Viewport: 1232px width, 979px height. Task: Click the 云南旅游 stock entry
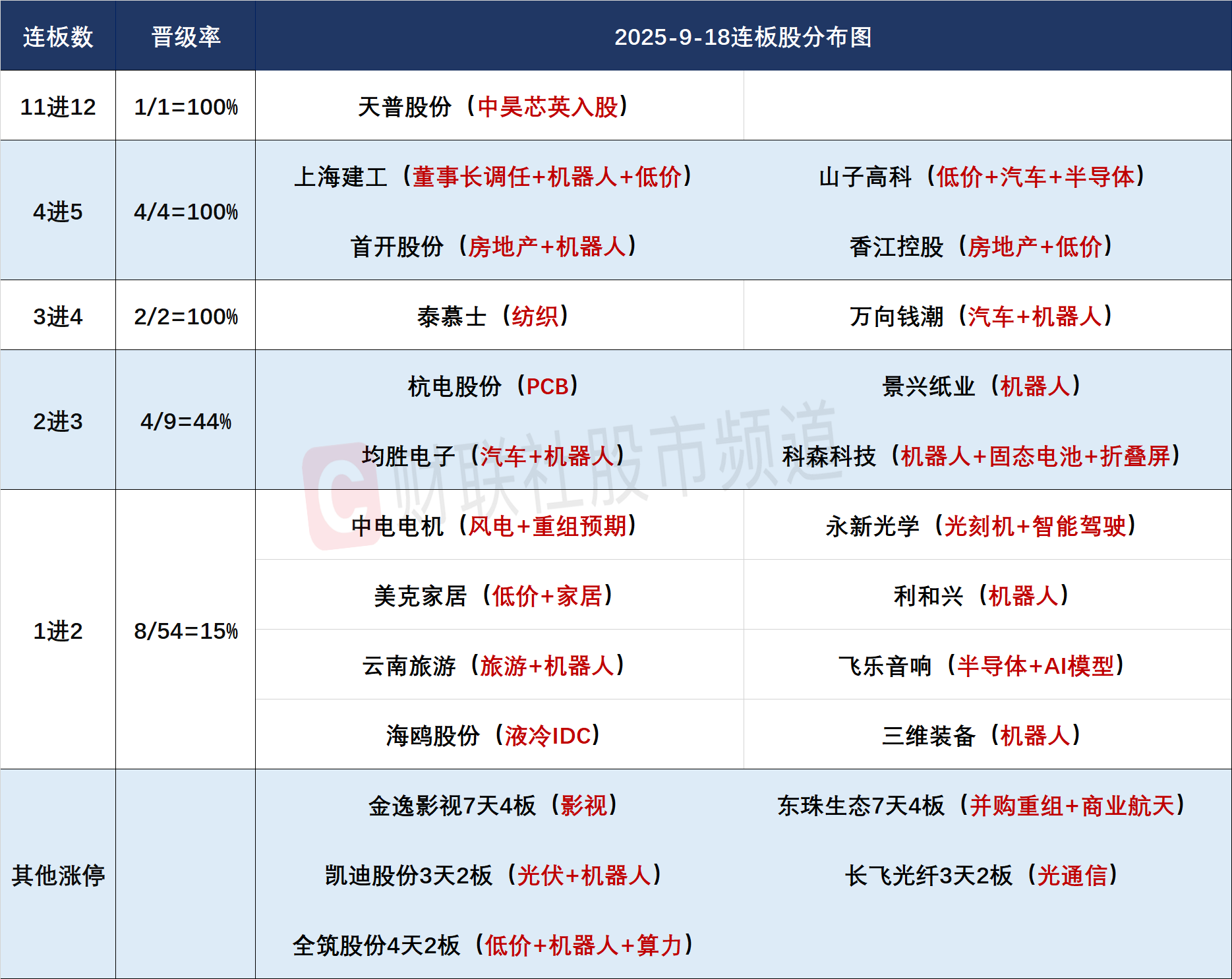(x=493, y=665)
